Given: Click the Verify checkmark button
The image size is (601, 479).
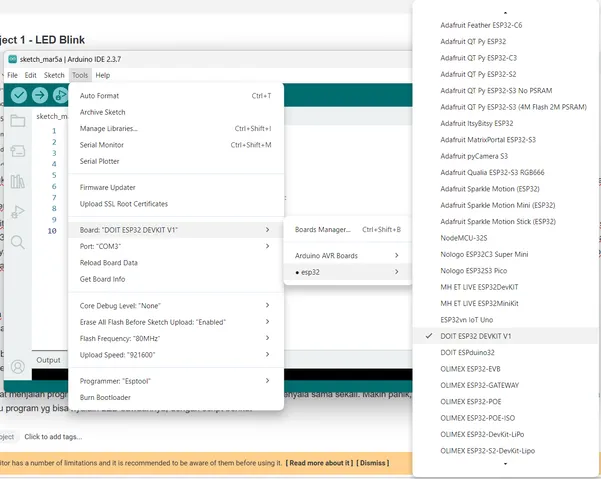Looking at the screenshot, I should click(19, 95).
